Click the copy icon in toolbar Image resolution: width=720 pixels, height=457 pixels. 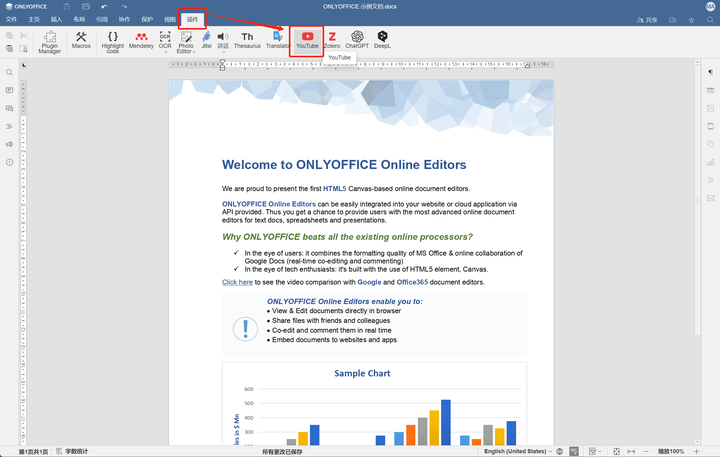(x=9, y=35)
